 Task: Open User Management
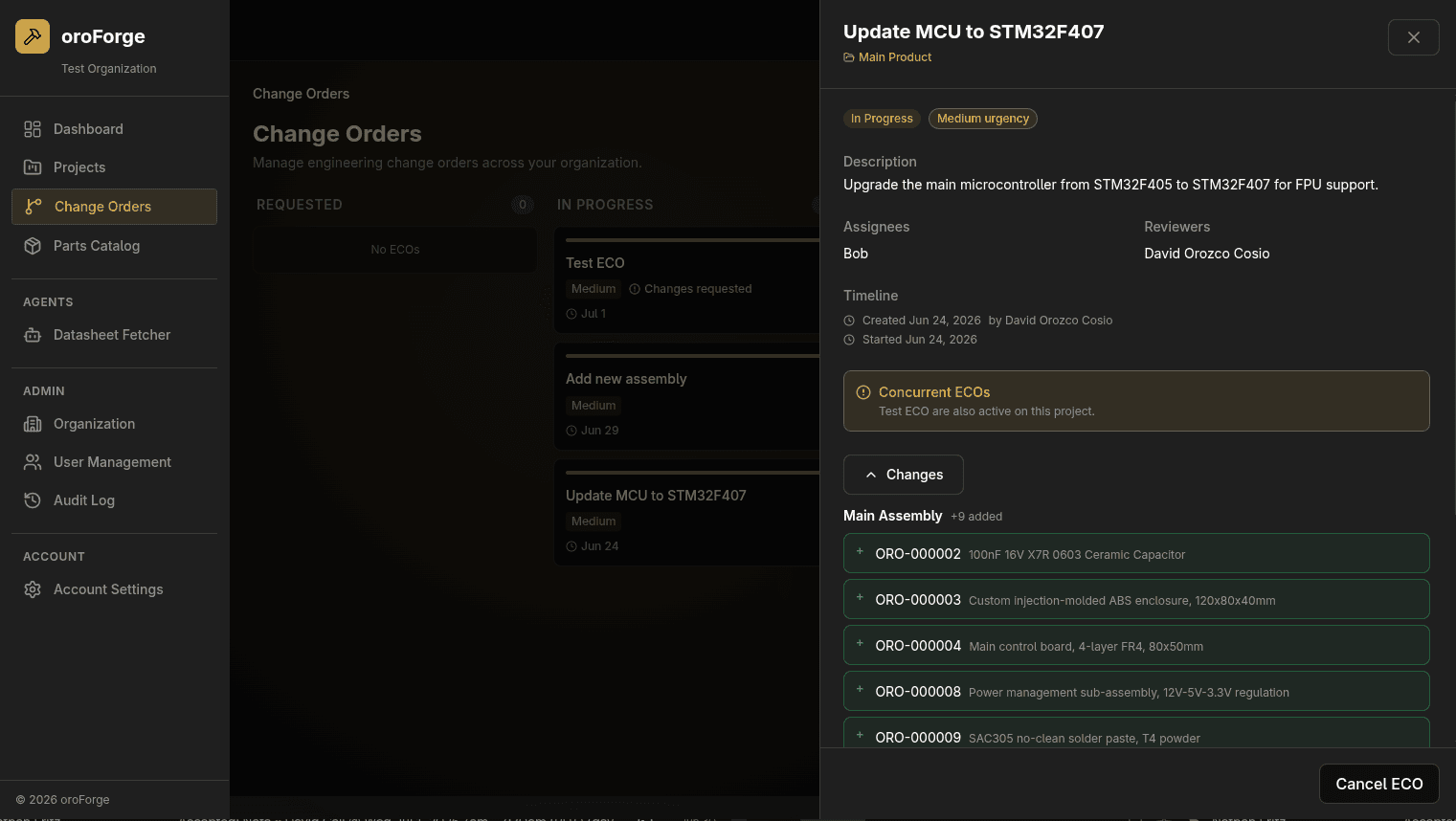(x=114, y=462)
